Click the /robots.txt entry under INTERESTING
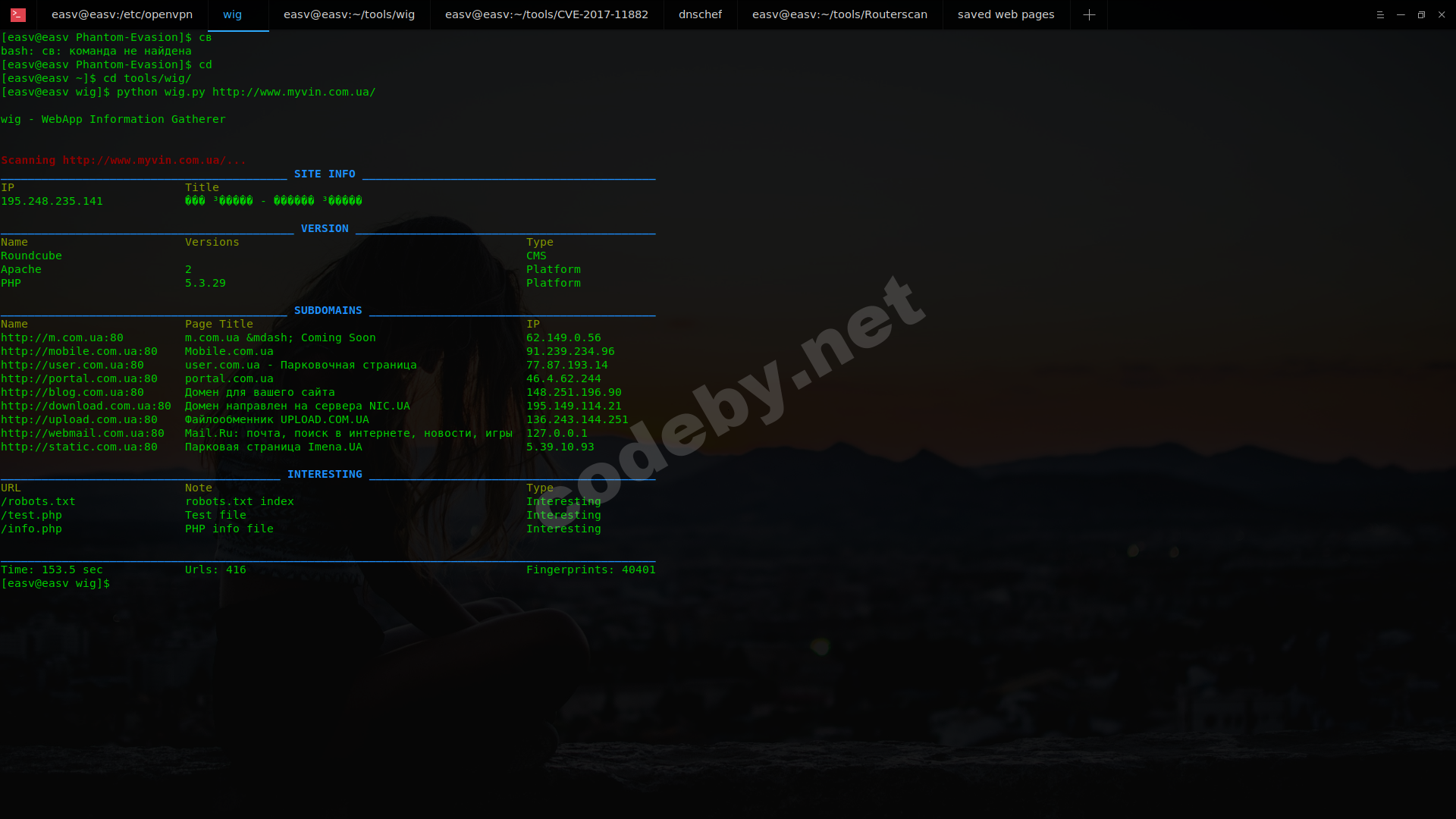Viewport: 1456px width, 819px height. pyautogui.click(x=38, y=501)
